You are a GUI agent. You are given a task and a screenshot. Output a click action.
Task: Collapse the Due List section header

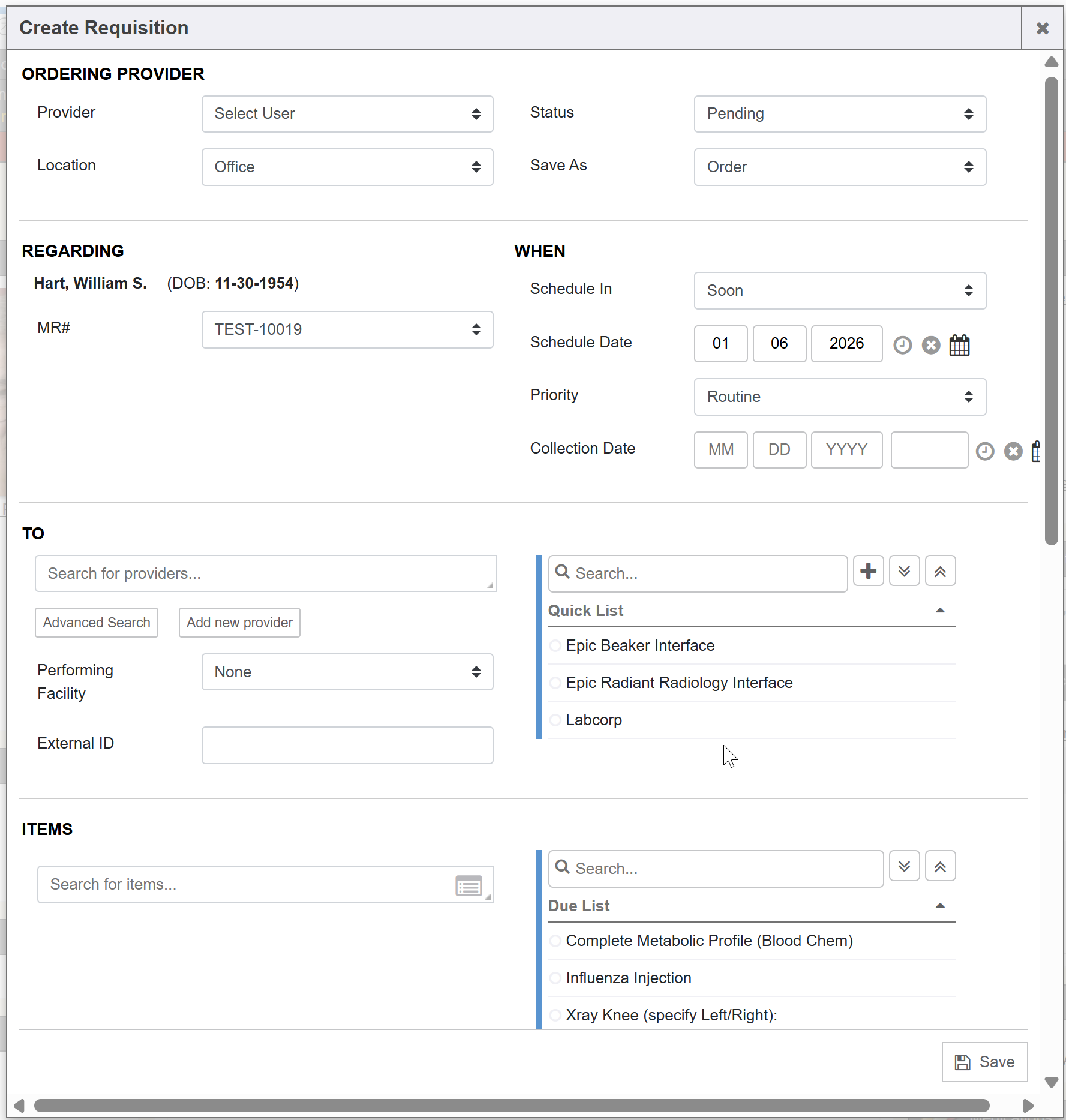[x=940, y=906]
